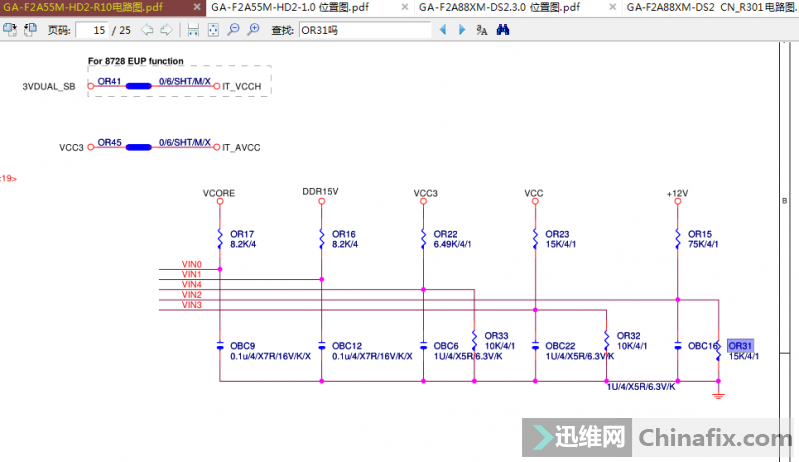Click the VIN3 signal label
This screenshot has height=462, width=799.
(192, 305)
